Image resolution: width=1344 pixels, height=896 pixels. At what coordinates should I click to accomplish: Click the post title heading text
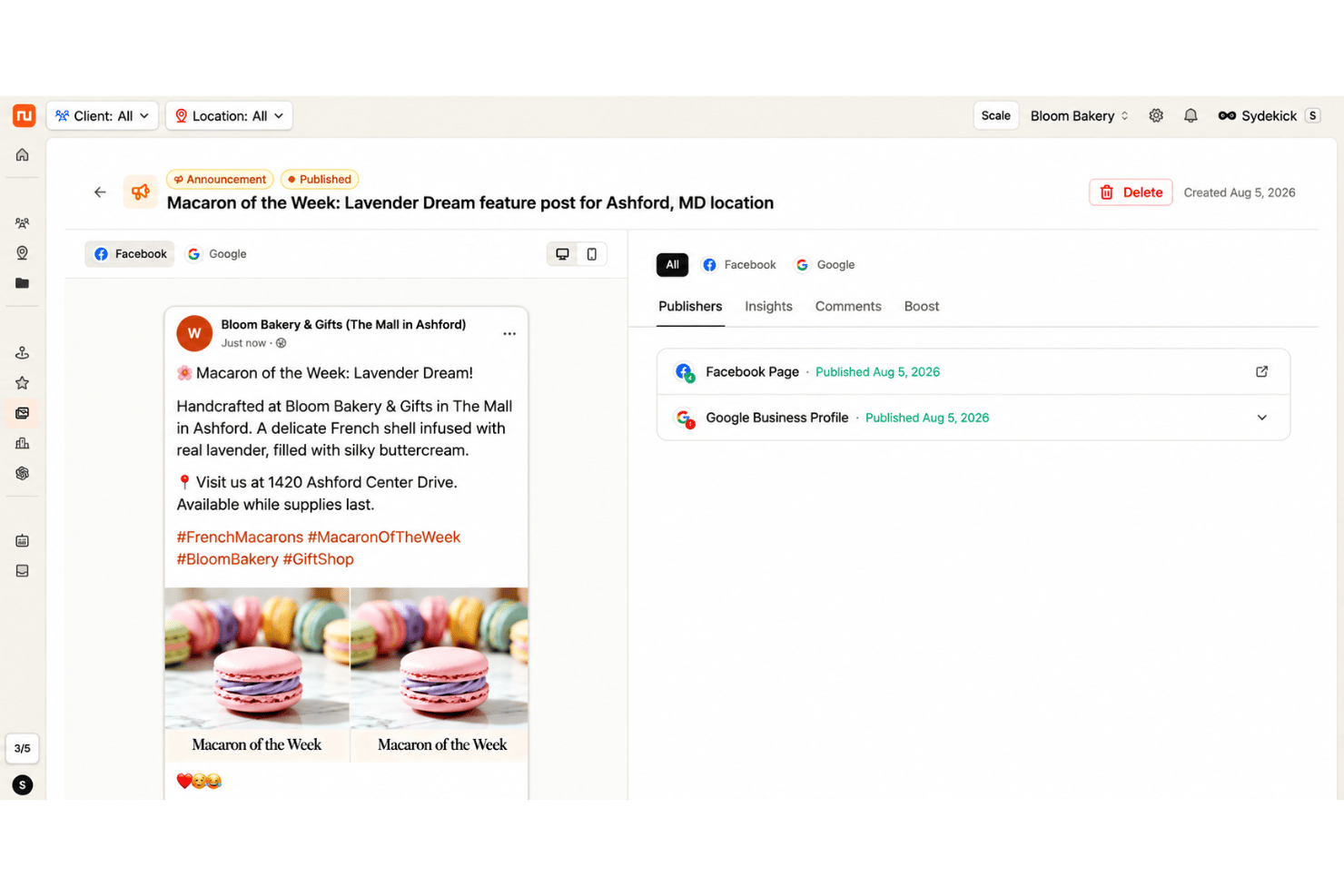(x=470, y=203)
